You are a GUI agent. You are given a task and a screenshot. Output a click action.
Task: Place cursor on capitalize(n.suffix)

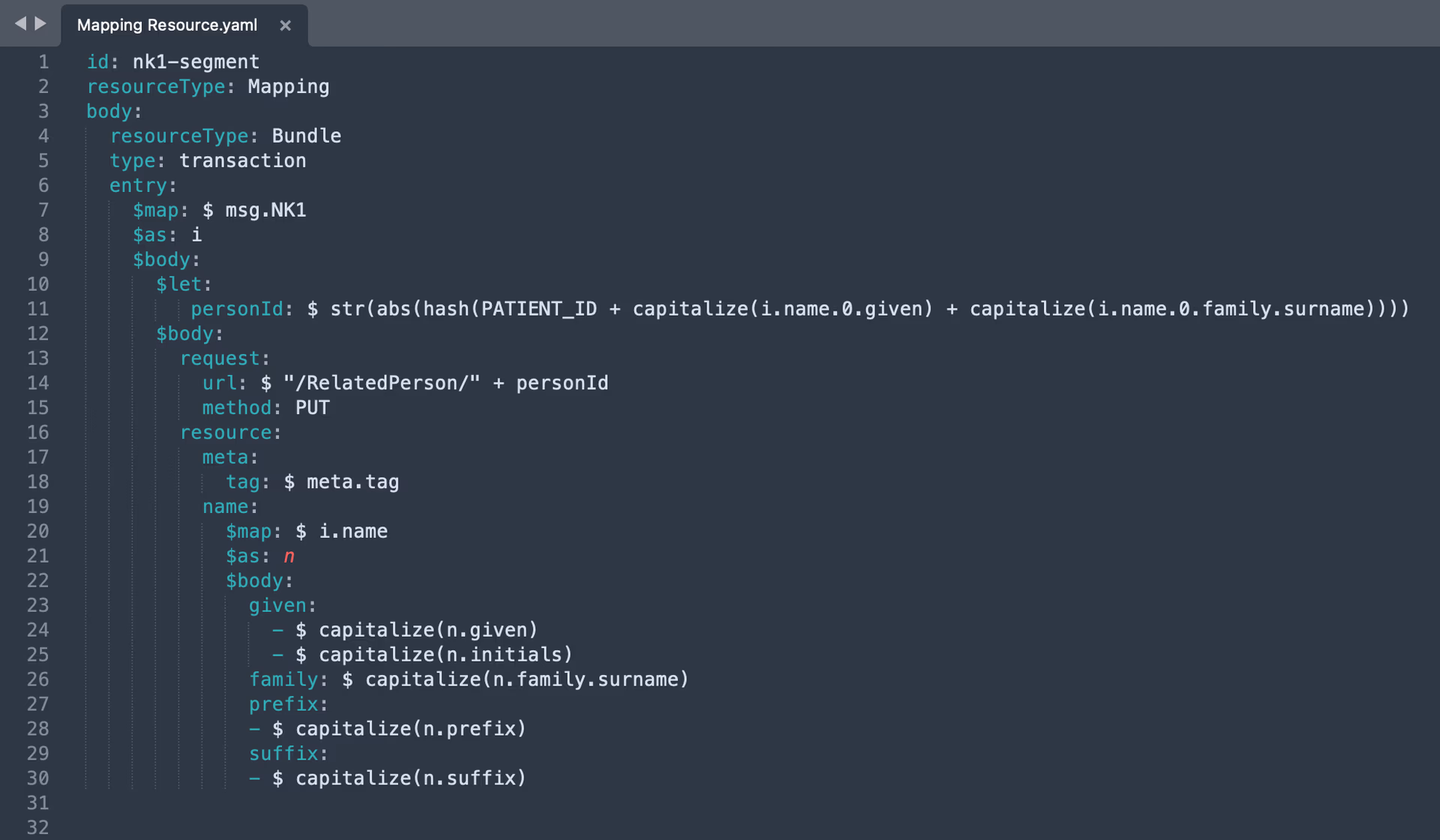(411, 778)
